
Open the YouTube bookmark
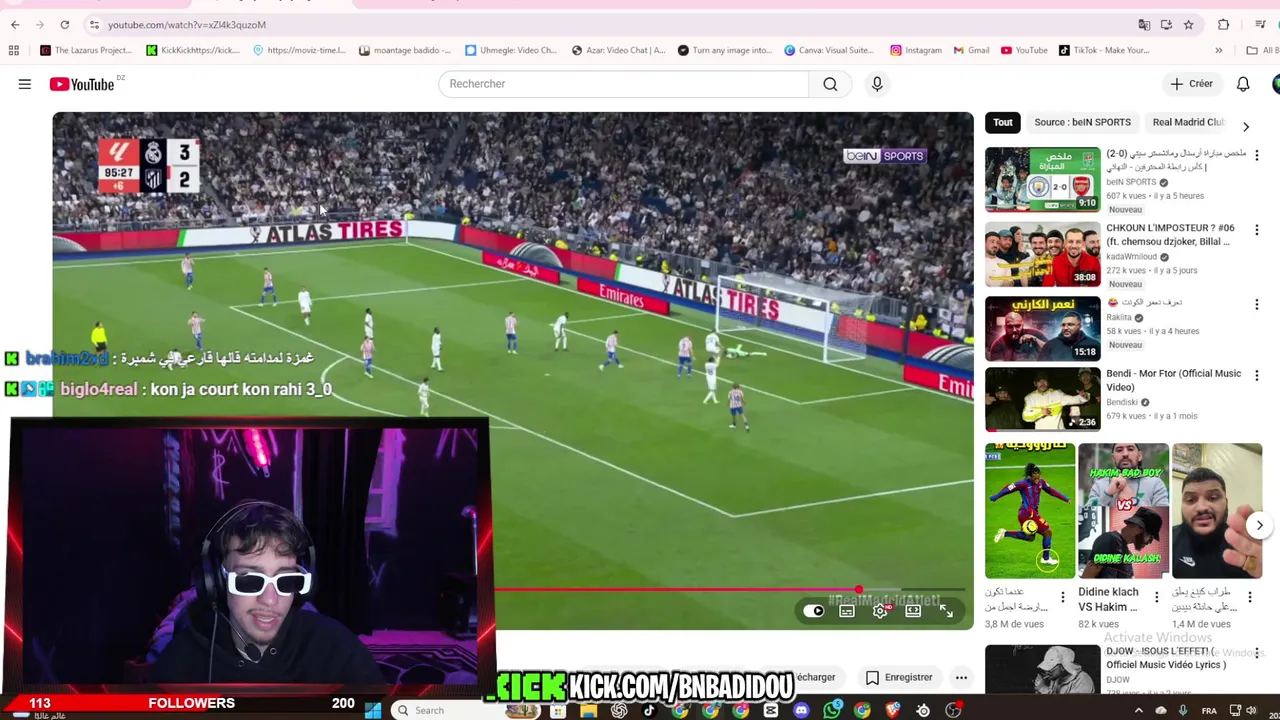point(1024,50)
